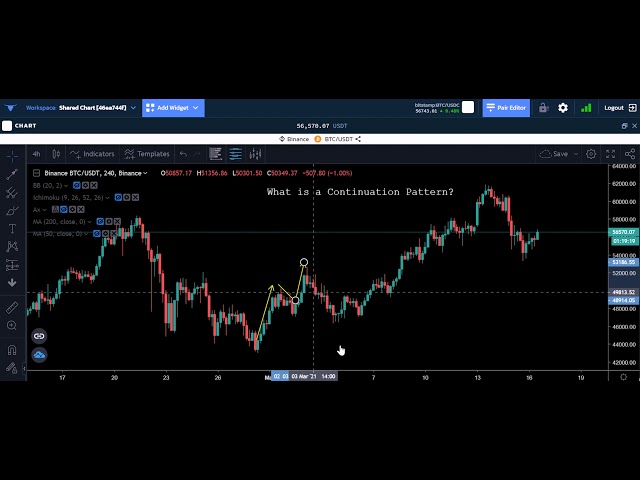Hide the MA (50, close, 0) indicator

pyautogui.click(x=97, y=234)
